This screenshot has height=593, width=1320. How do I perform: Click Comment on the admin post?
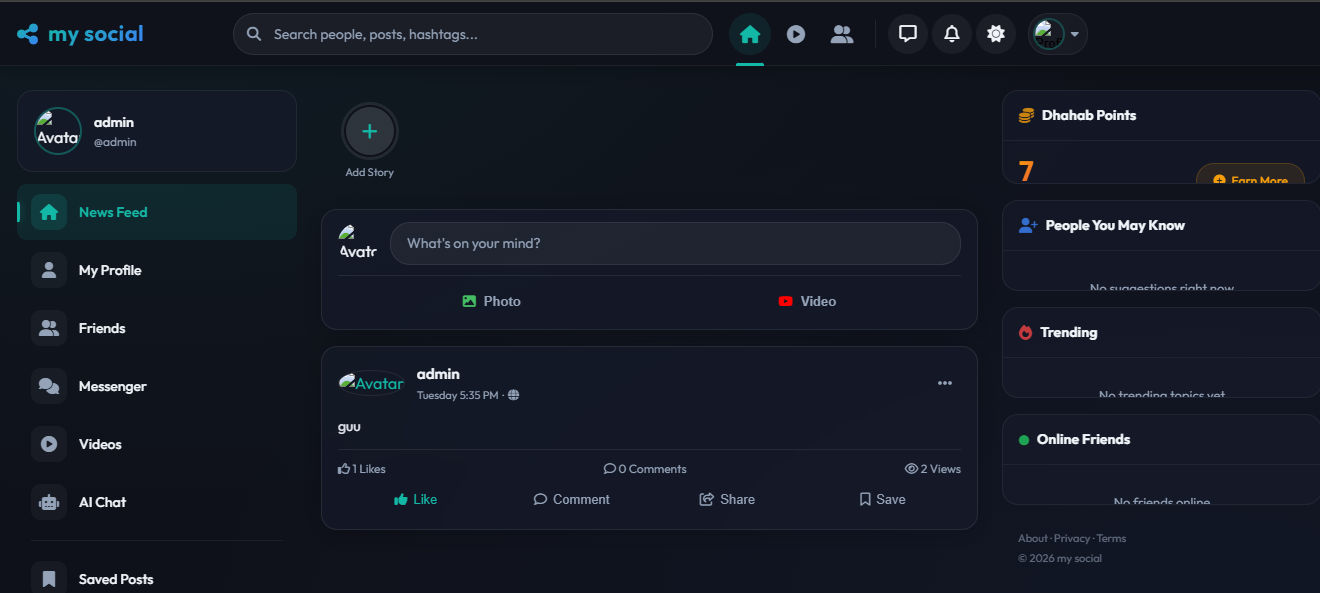click(x=572, y=500)
